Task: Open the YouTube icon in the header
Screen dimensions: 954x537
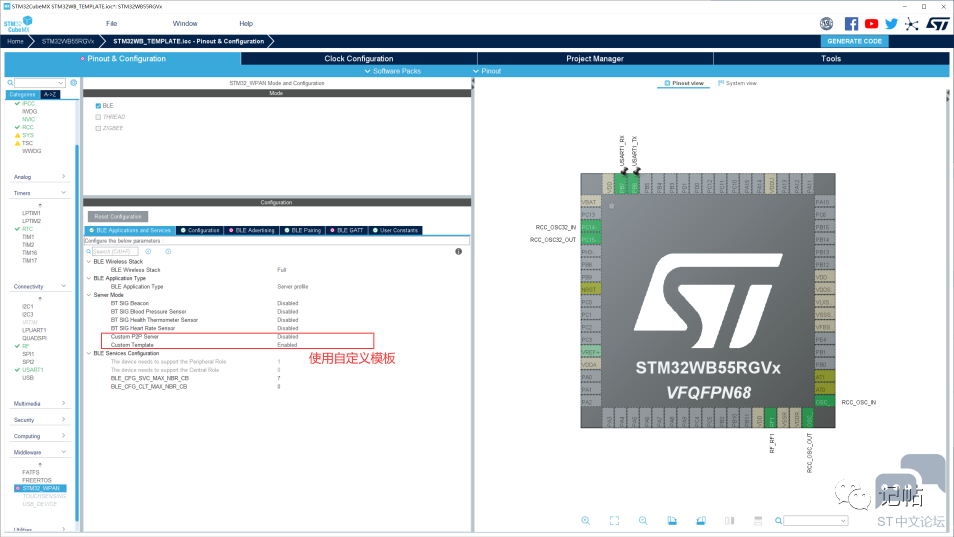Action: coord(871,23)
